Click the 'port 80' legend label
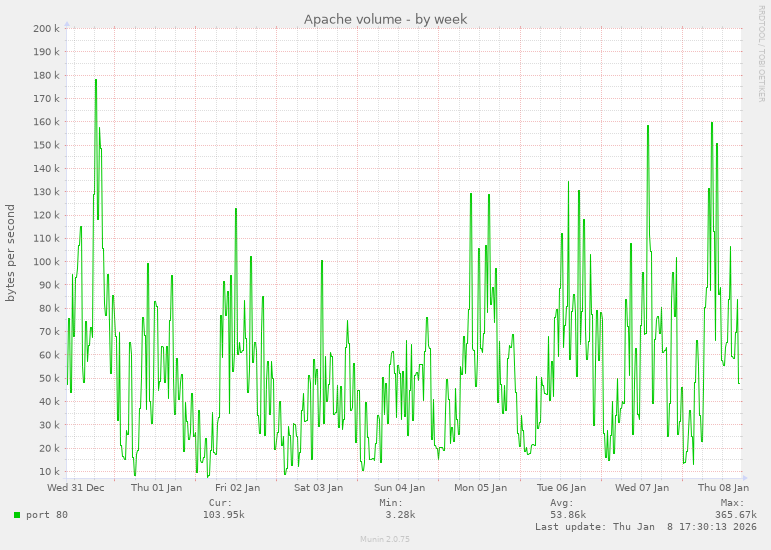The width and height of the screenshot is (771, 550). coord(47,515)
